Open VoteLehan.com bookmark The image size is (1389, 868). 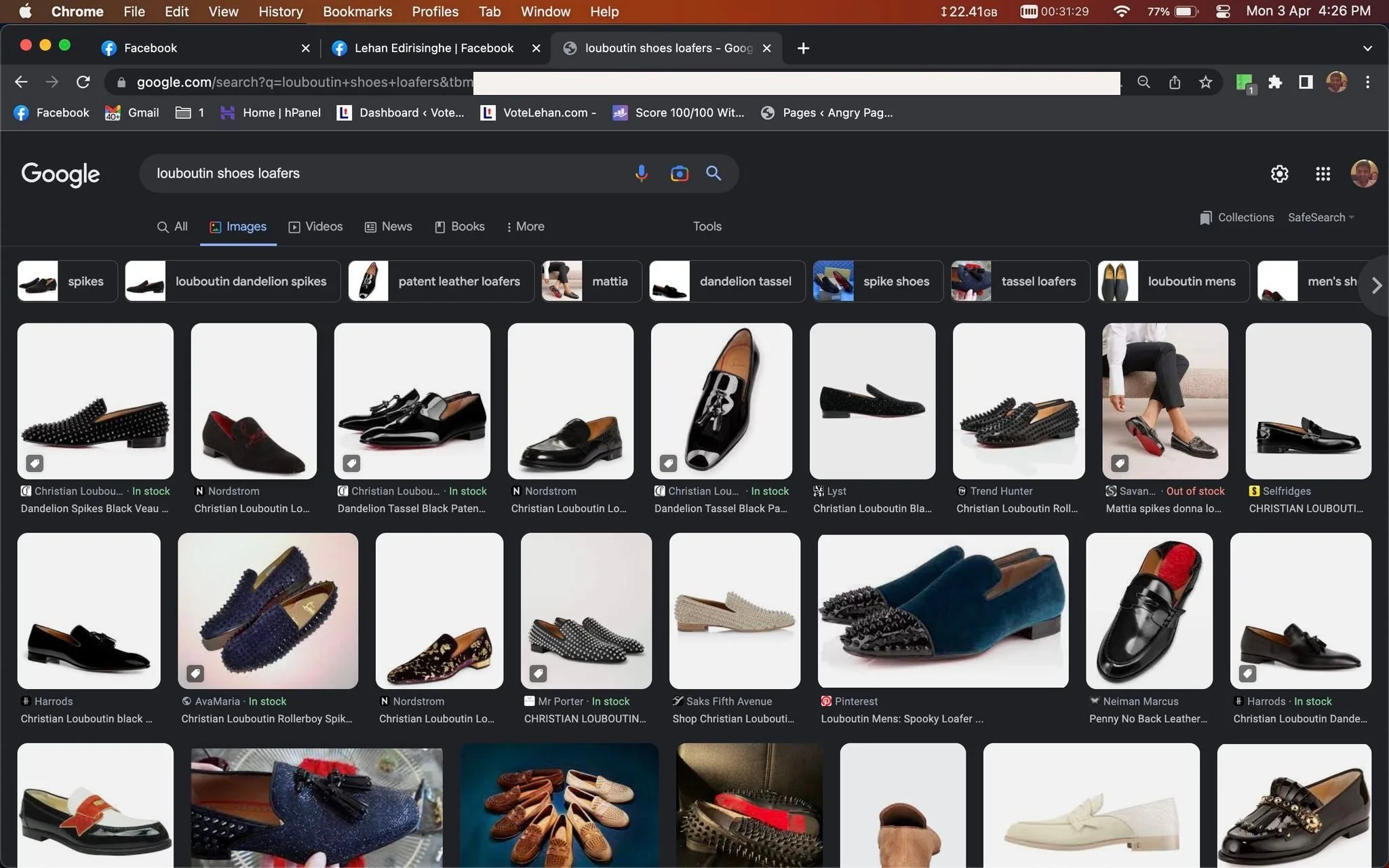pos(539,113)
